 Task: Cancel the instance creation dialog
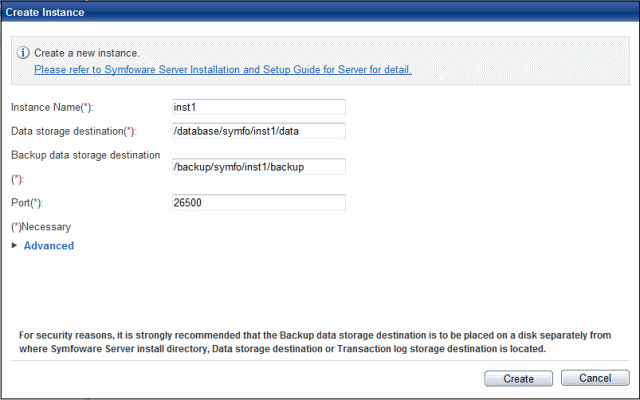595,378
